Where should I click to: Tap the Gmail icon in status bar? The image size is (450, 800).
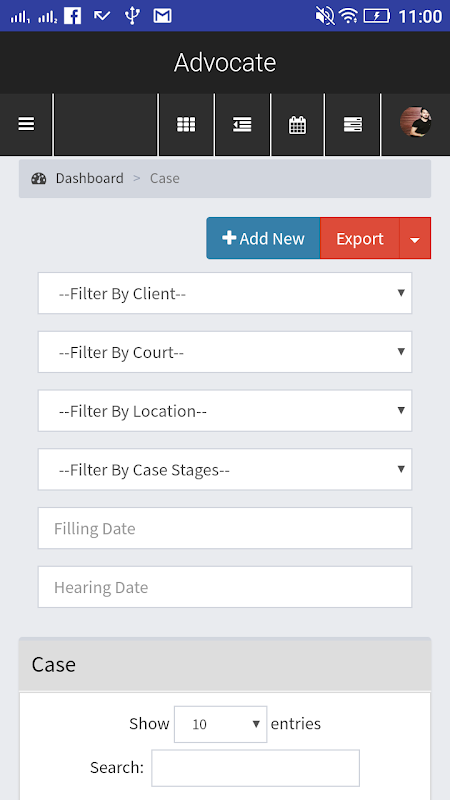click(x=162, y=16)
